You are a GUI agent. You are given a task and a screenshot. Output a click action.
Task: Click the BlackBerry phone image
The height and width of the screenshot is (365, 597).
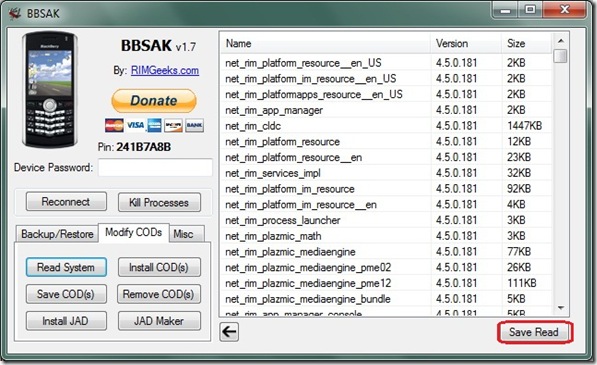(49, 89)
